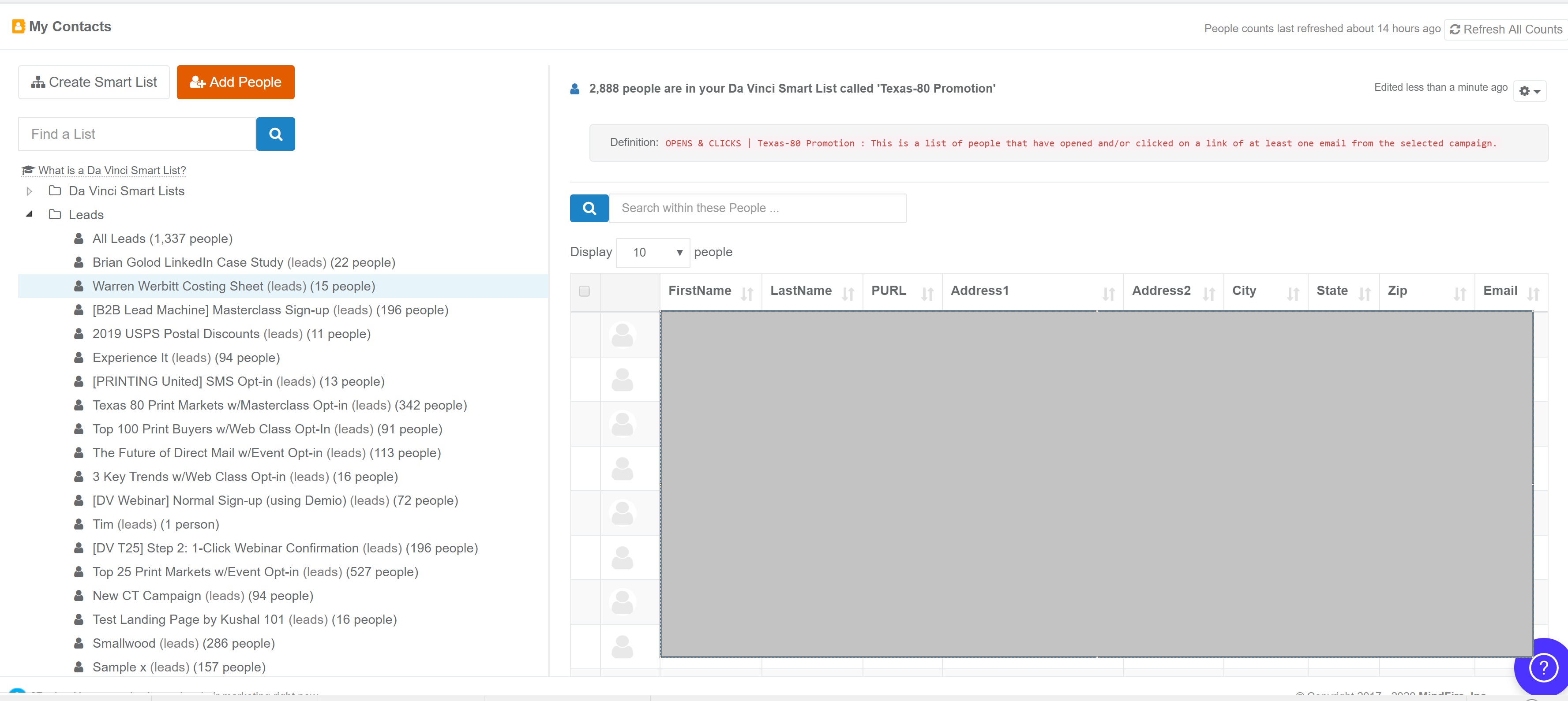
Task: Sort by the LastName column arrows
Action: coord(847,294)
